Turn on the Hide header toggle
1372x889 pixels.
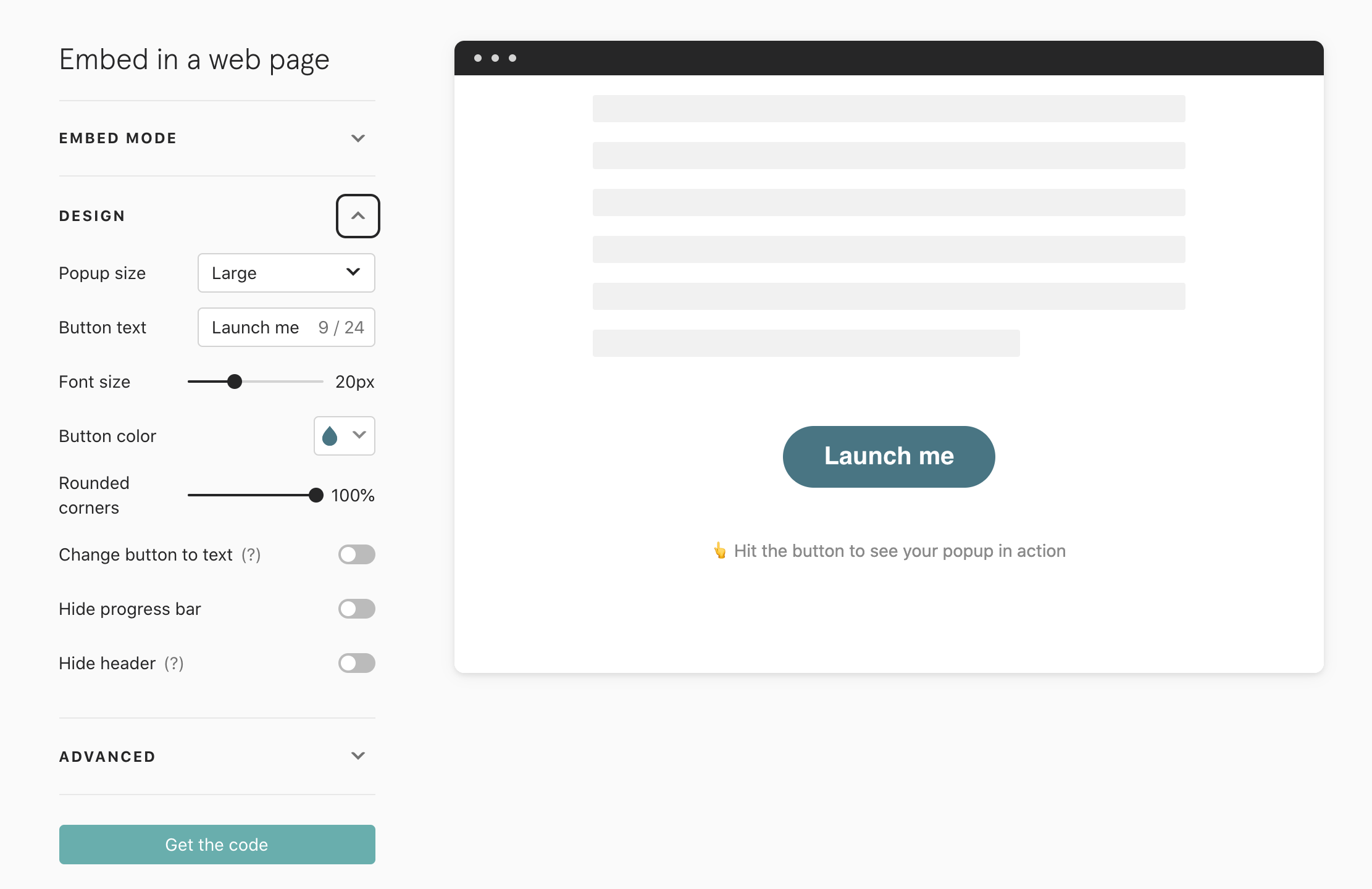(x=357, y=663)
